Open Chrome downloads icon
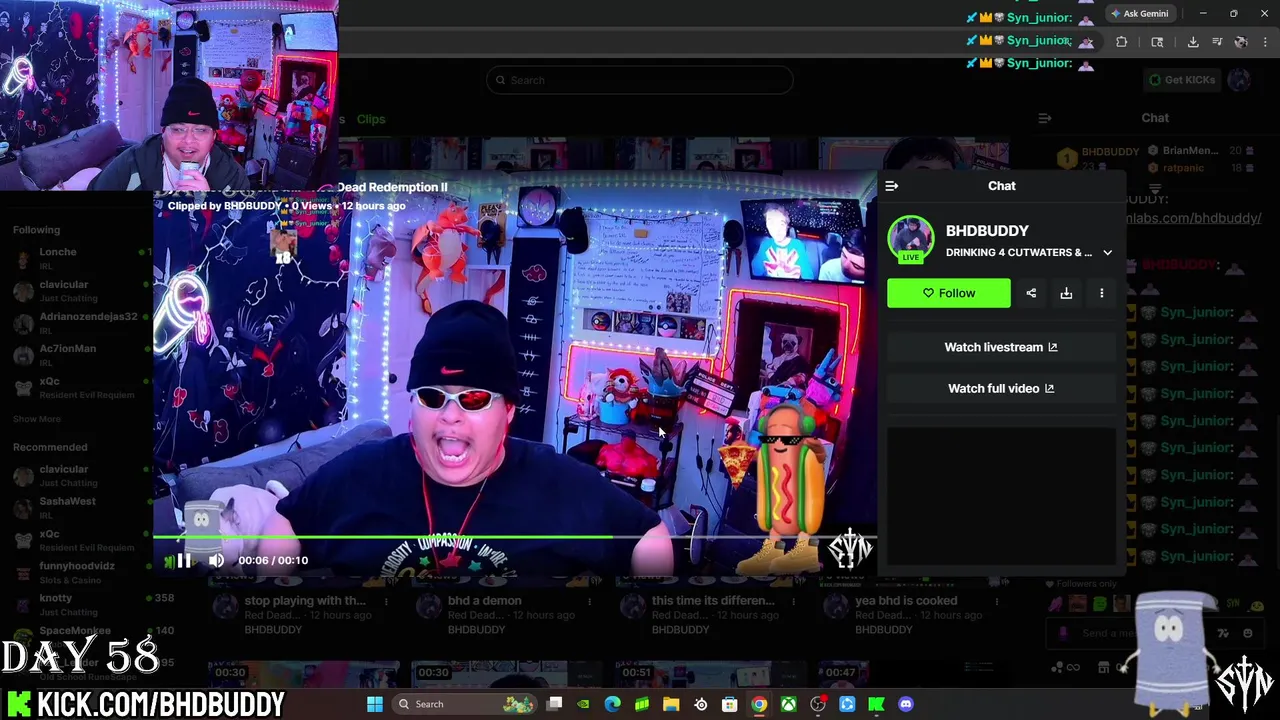The width and height of the screenshot is (1280, 720). click(1193, 42)
